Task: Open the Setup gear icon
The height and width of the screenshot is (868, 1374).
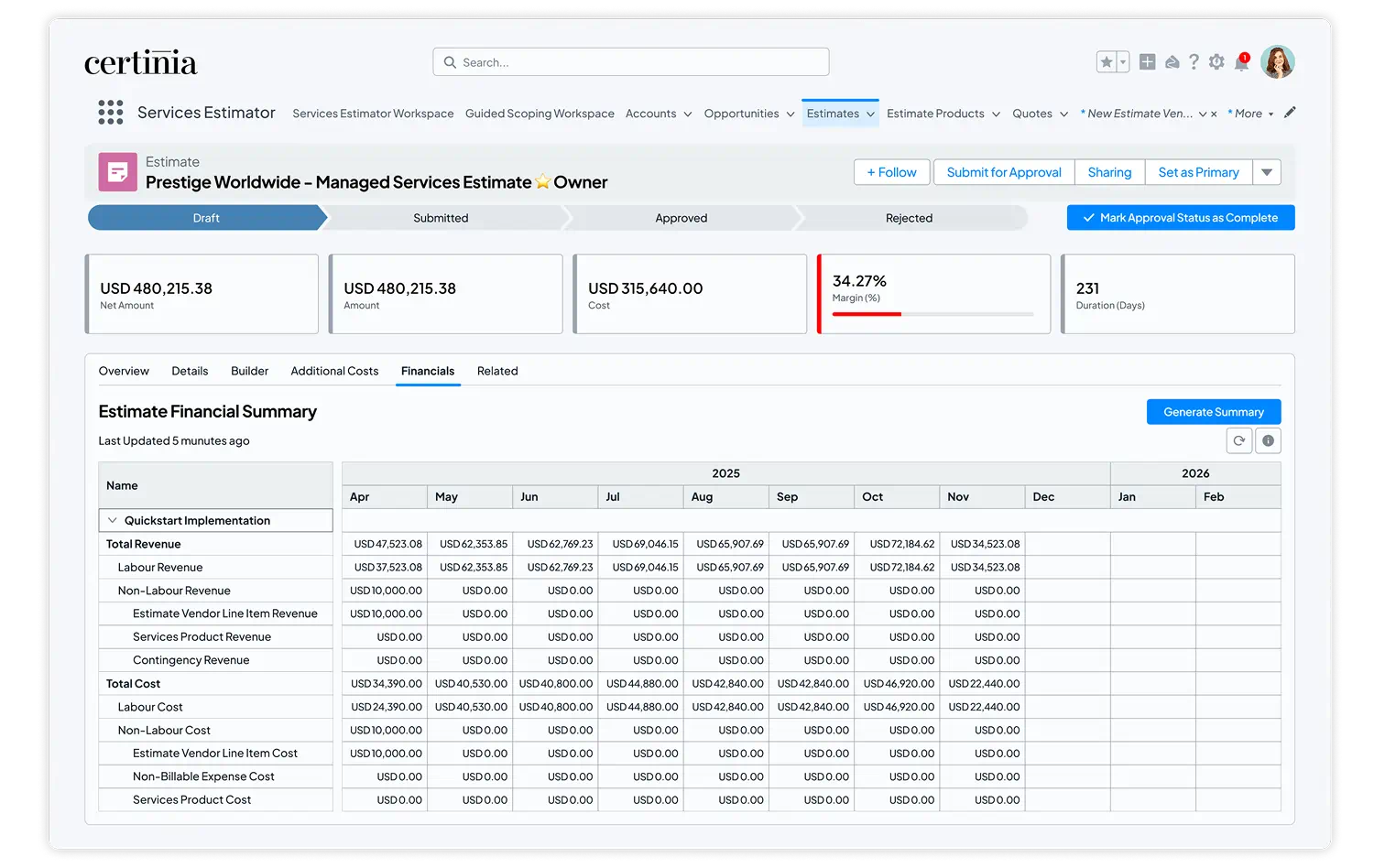Action: [x=1216, y=62]
